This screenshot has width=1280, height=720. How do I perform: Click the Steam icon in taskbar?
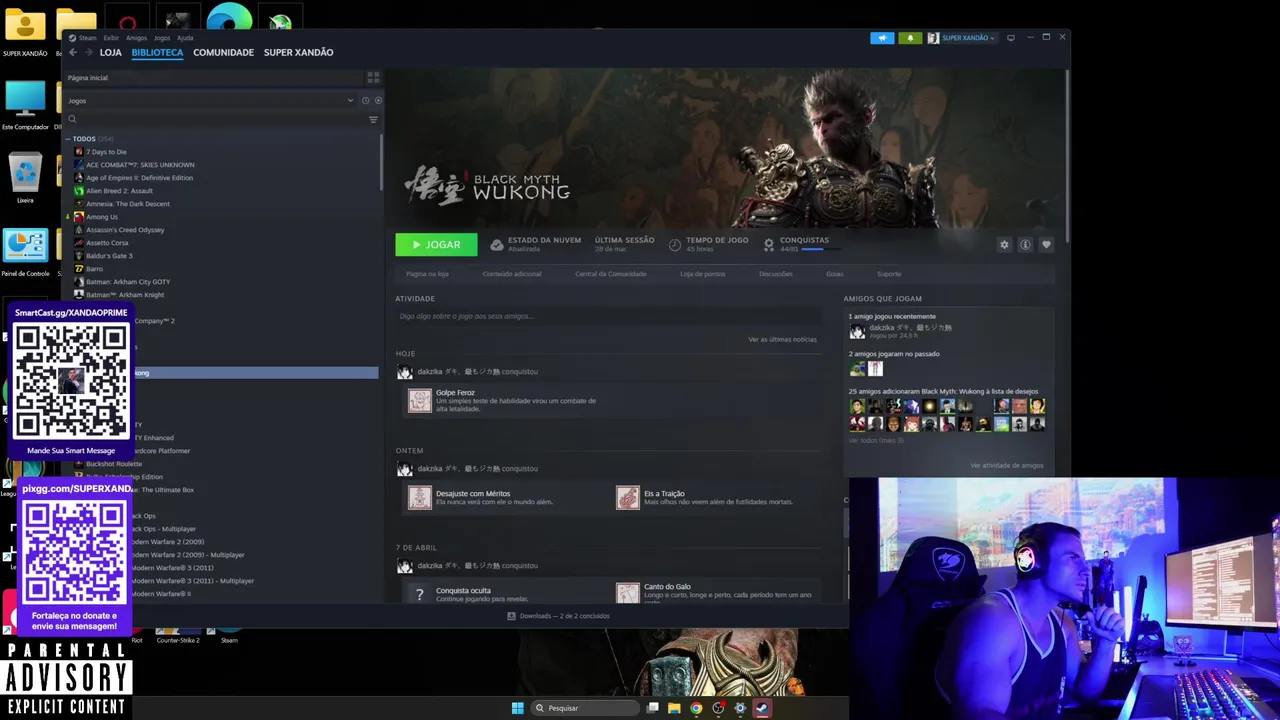(x=761, y=708)
